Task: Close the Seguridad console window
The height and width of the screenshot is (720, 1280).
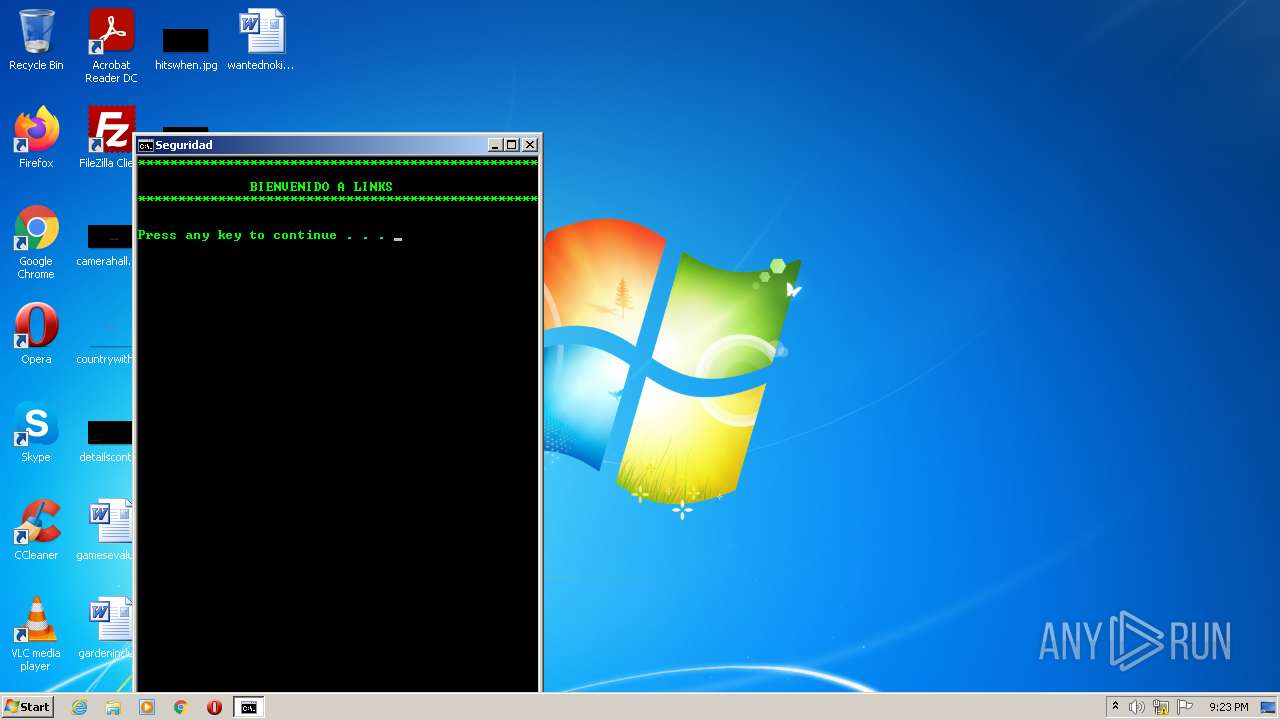Action: point(530,145)
